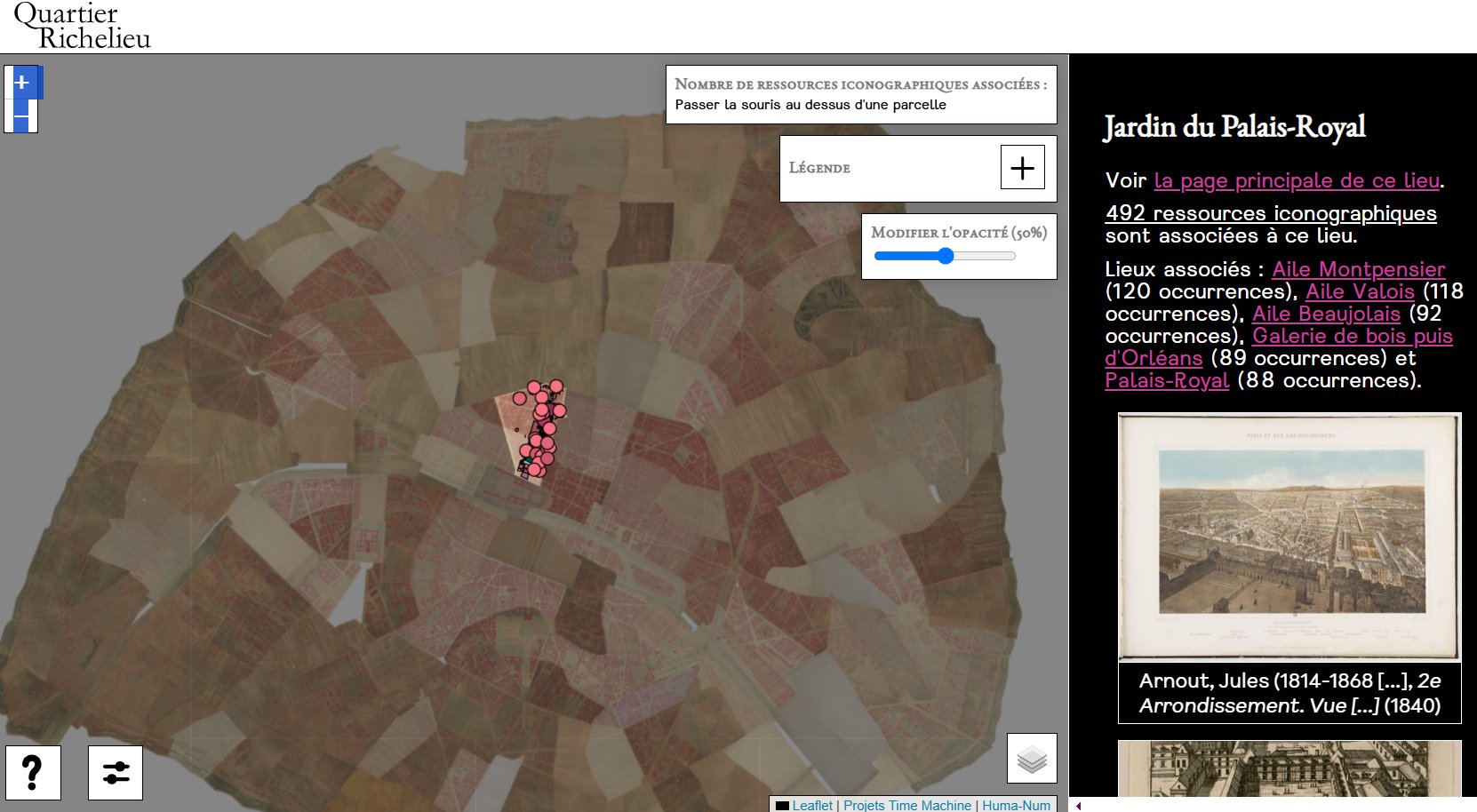Collapse side panel with small arrow
Viewport: 1477px width, 812px height.
1078,806
